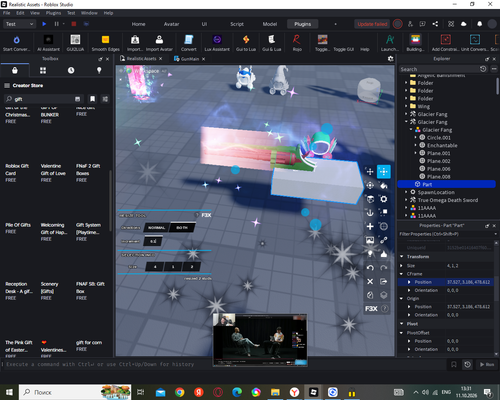This screenshot has width=500, height=400.
Task: Open the Plugins menu in menu bar
Action: tap(53, 13)
